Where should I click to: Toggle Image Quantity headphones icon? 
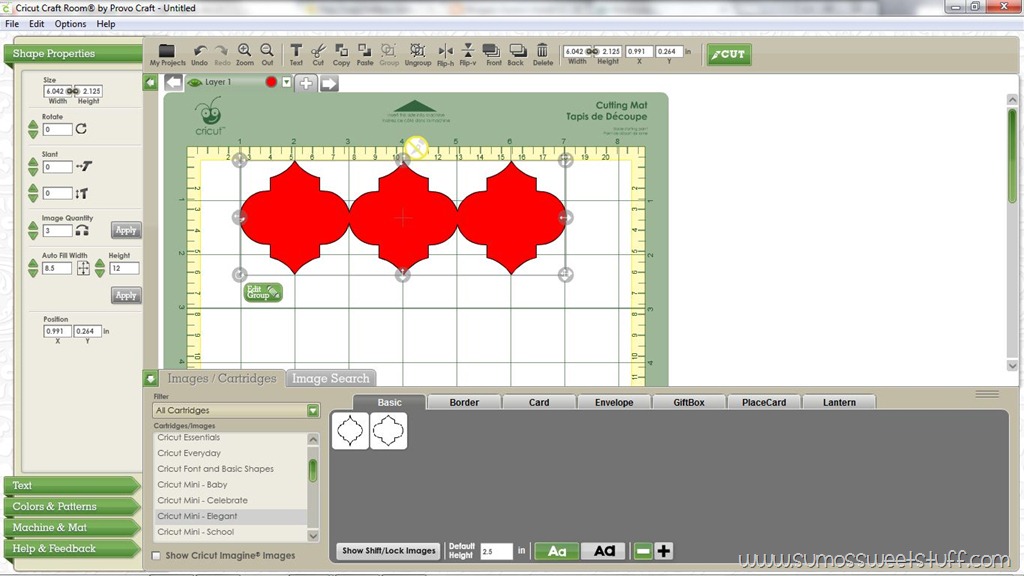[82, 230]
